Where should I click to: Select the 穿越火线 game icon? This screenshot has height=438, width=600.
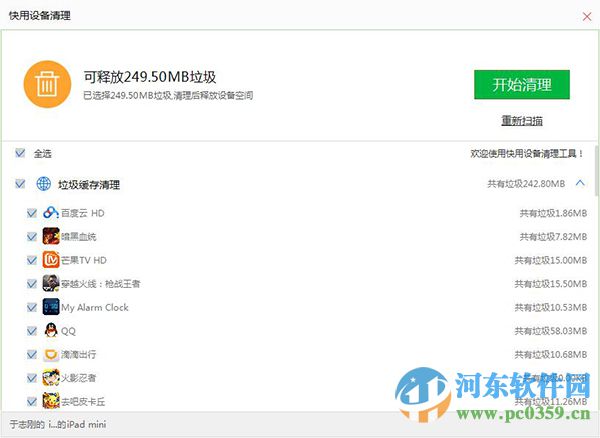(51, 284)
